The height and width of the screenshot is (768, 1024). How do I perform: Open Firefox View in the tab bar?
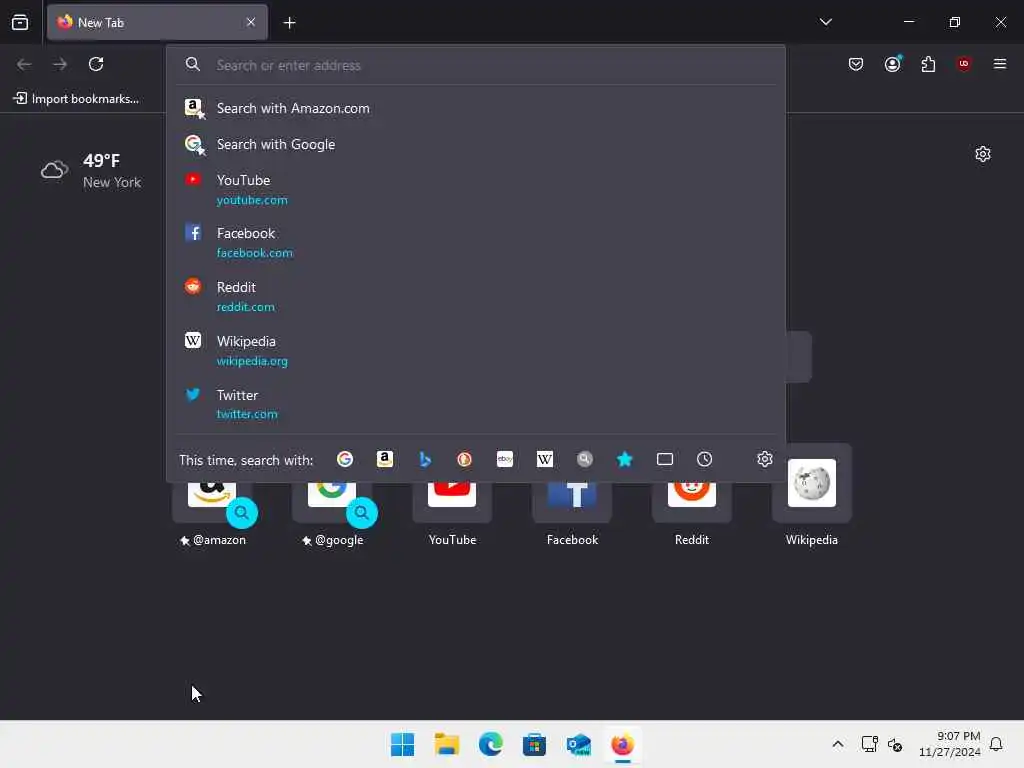20,22
